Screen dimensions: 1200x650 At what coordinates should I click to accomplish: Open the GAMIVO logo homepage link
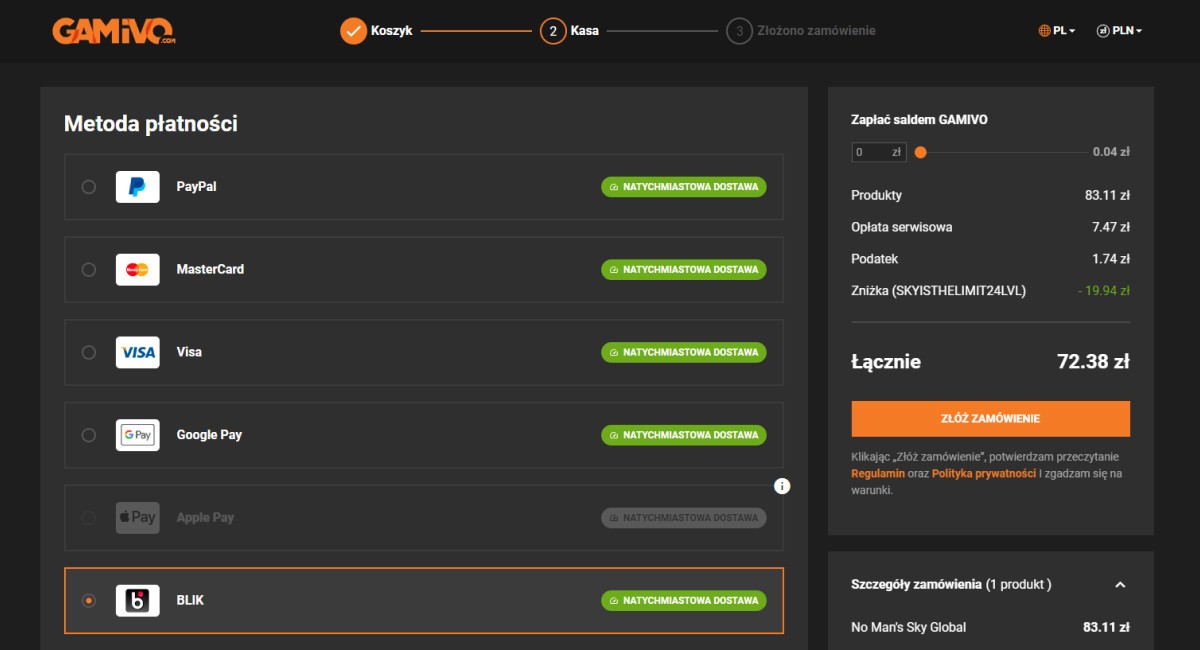point(114,31)
